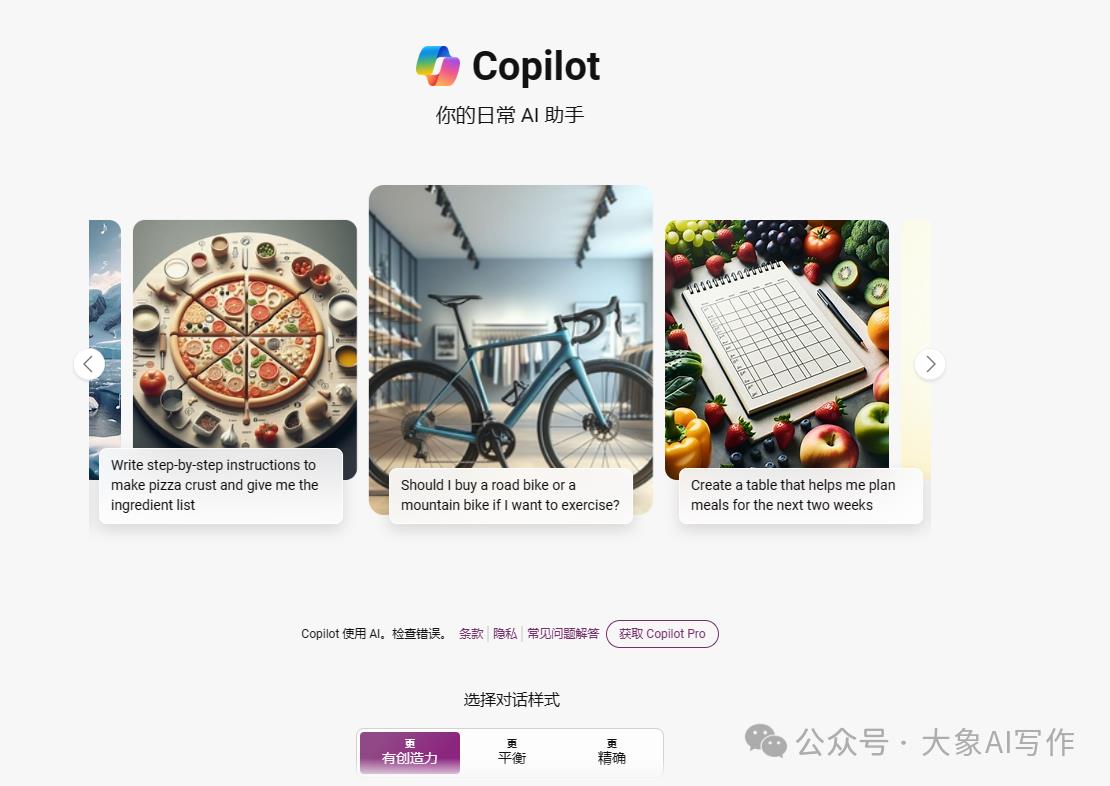Open the 常见问题解答 FAQ link

coord(563,634)
